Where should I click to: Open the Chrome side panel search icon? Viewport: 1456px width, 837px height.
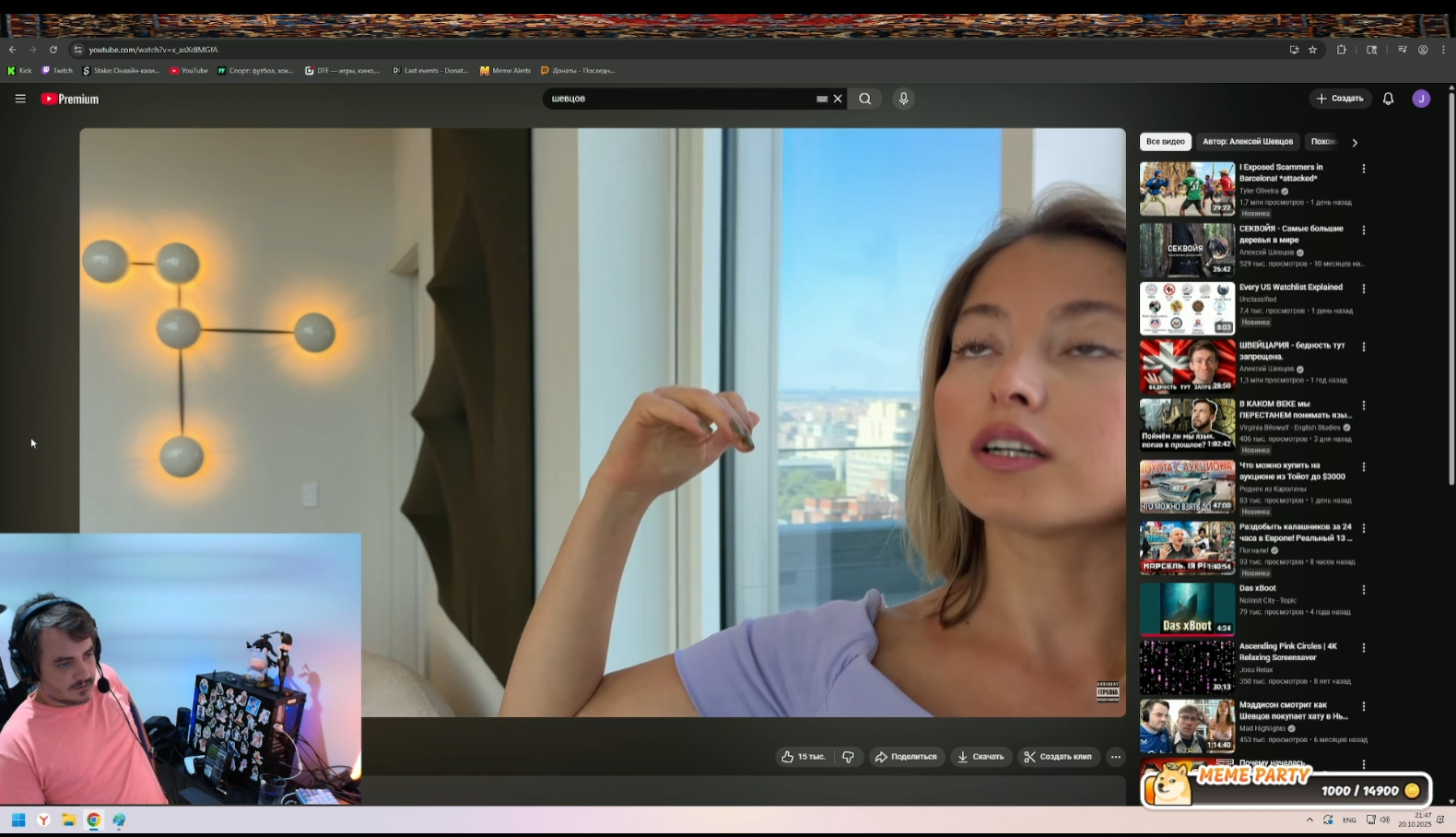1371,50
